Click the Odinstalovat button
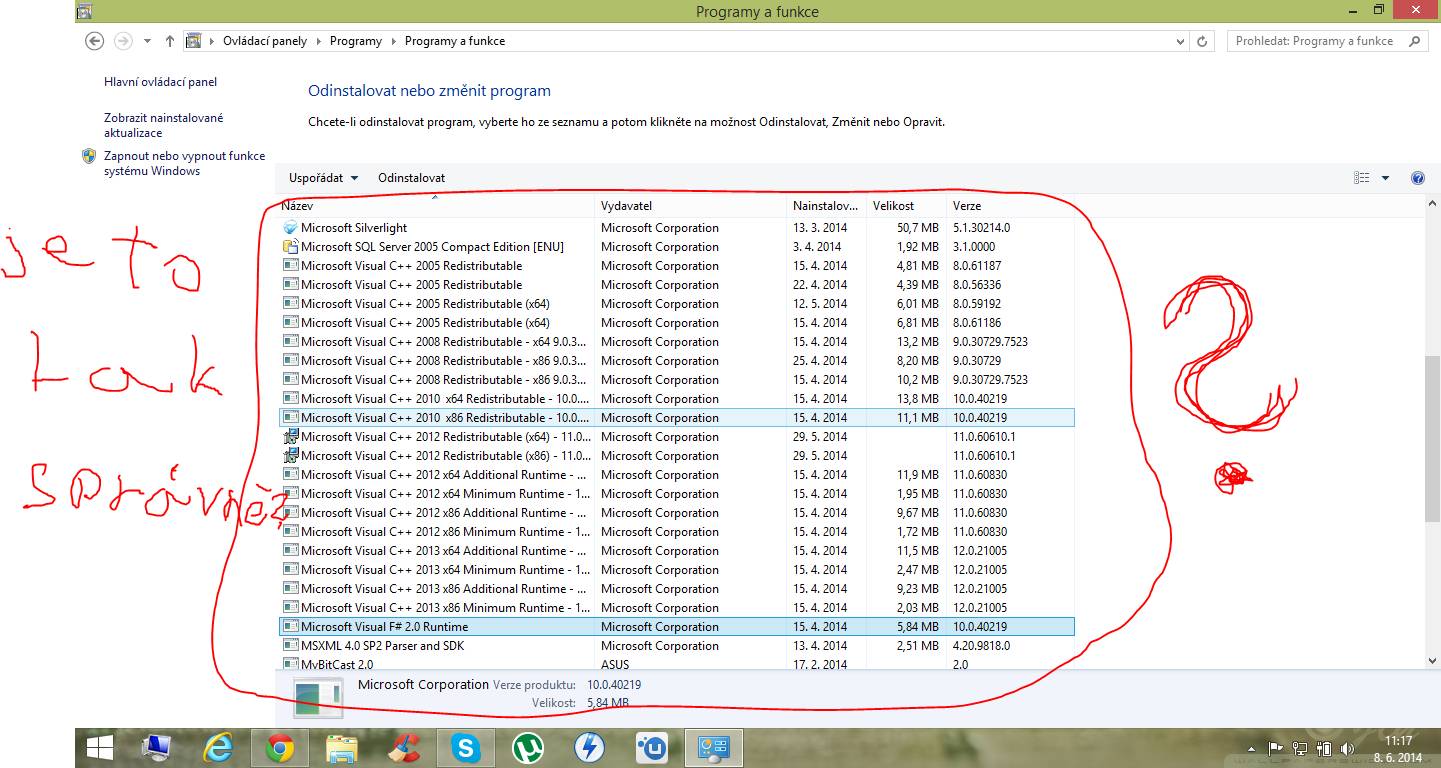The height and width of the screenshot is (768, 1441). pos(411,178)
